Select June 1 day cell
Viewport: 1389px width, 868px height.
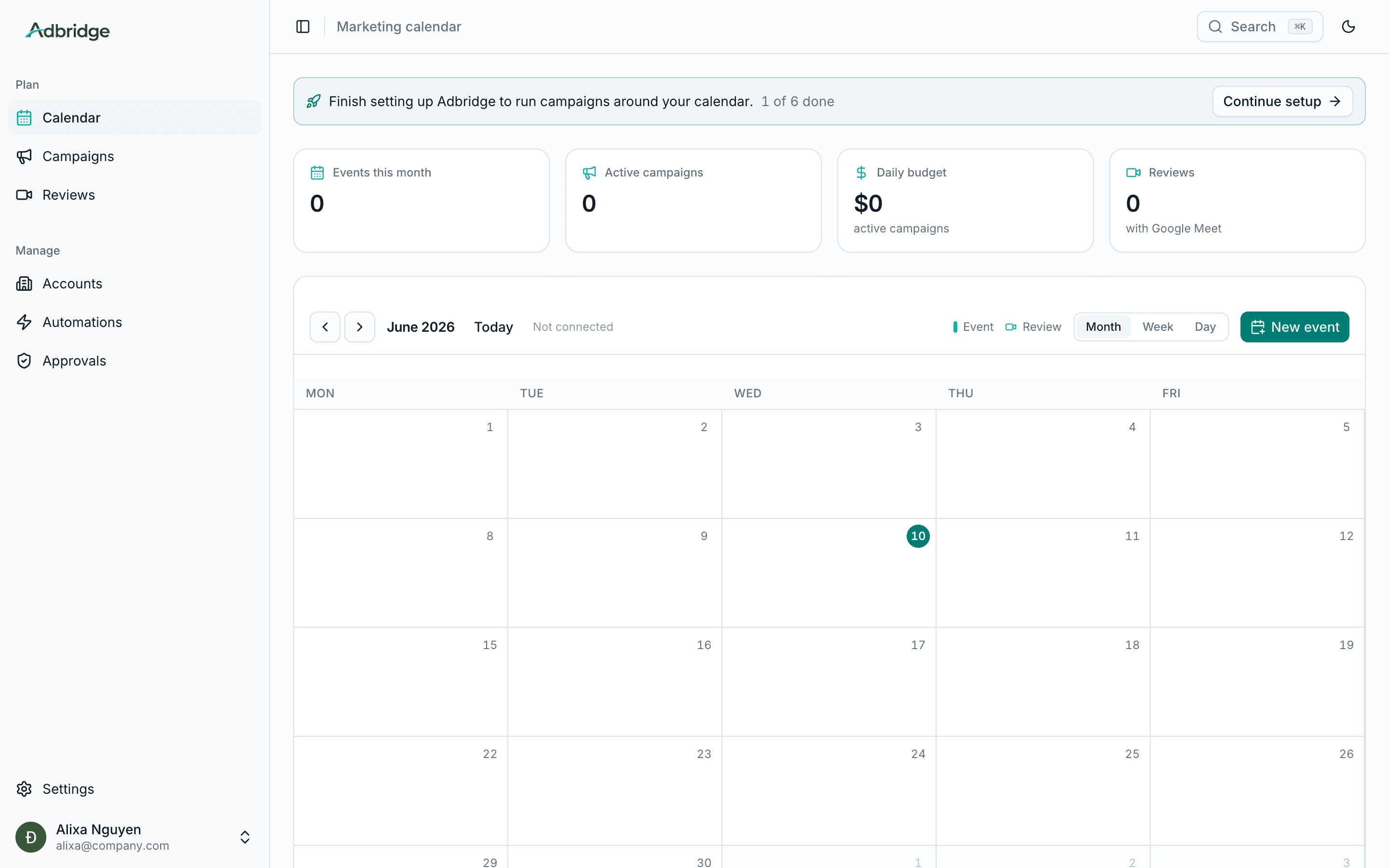(x=401, y=464)
